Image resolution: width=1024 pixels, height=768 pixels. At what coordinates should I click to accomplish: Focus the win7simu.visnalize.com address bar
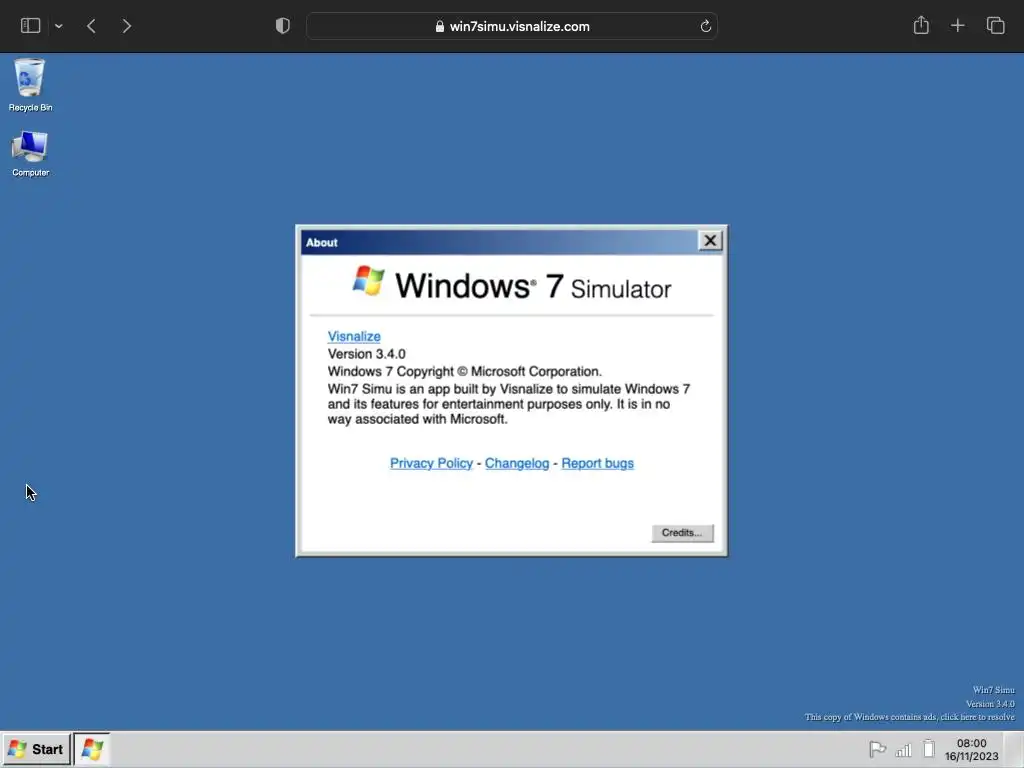512,26
